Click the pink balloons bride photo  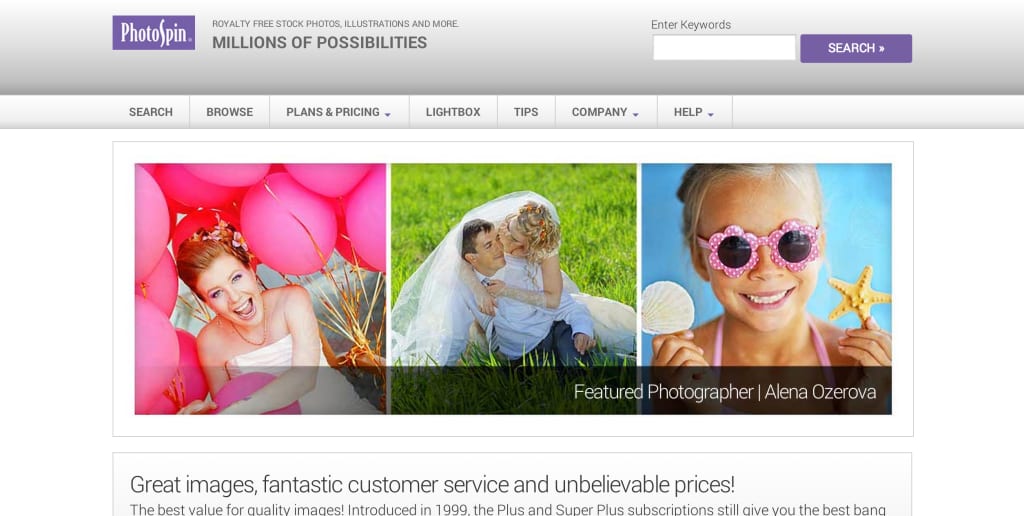coord(260,289)
